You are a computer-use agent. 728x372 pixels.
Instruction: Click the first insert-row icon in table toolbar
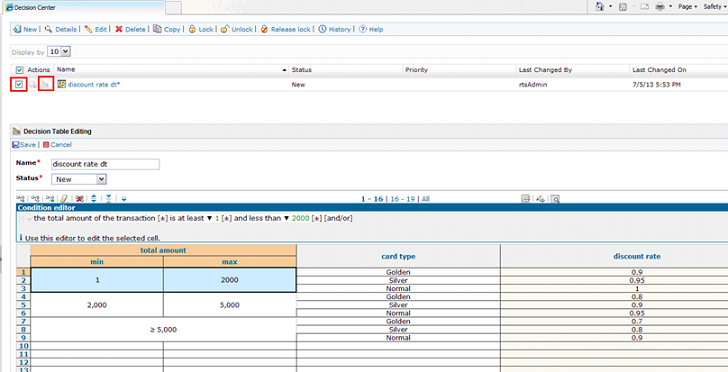pyautogui.click(x=20, y=199)
